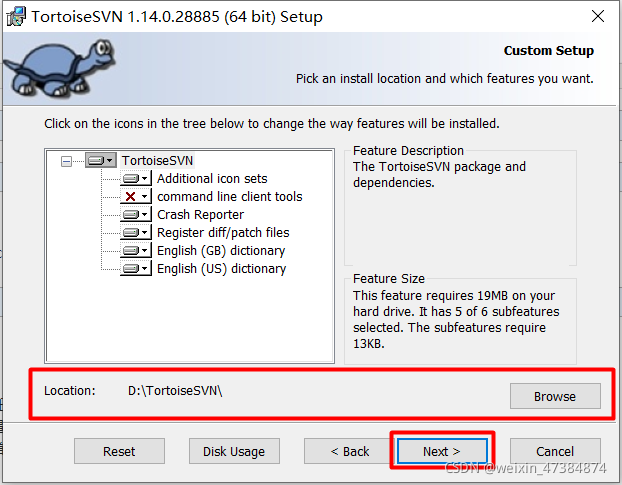622x485 pixels.
Task: Select TortoiseSVN tree label
Action: click(157, 161)
